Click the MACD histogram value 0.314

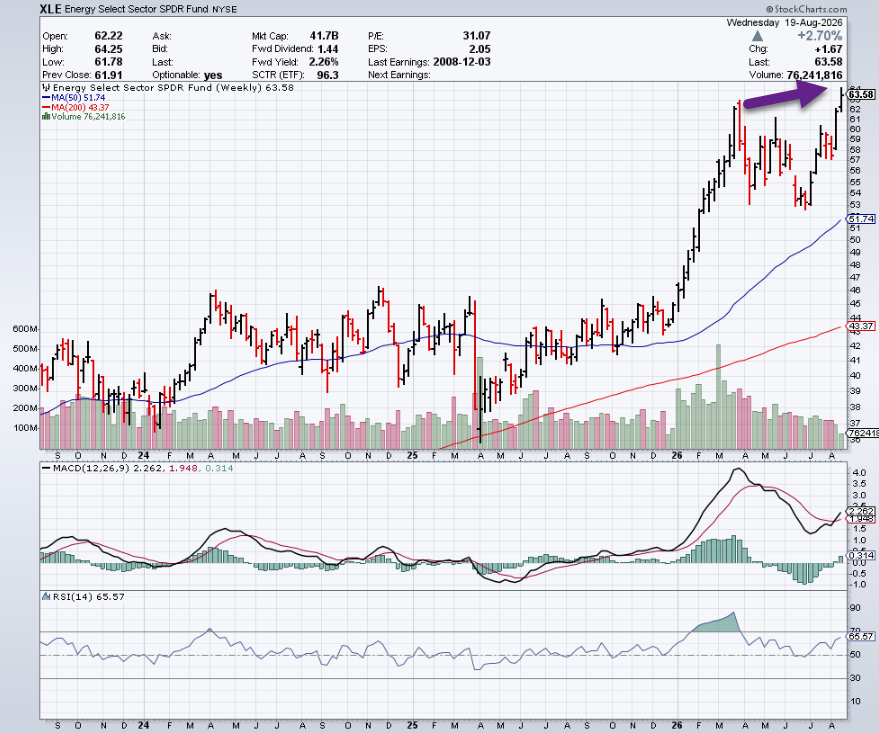tap(219, 468)
